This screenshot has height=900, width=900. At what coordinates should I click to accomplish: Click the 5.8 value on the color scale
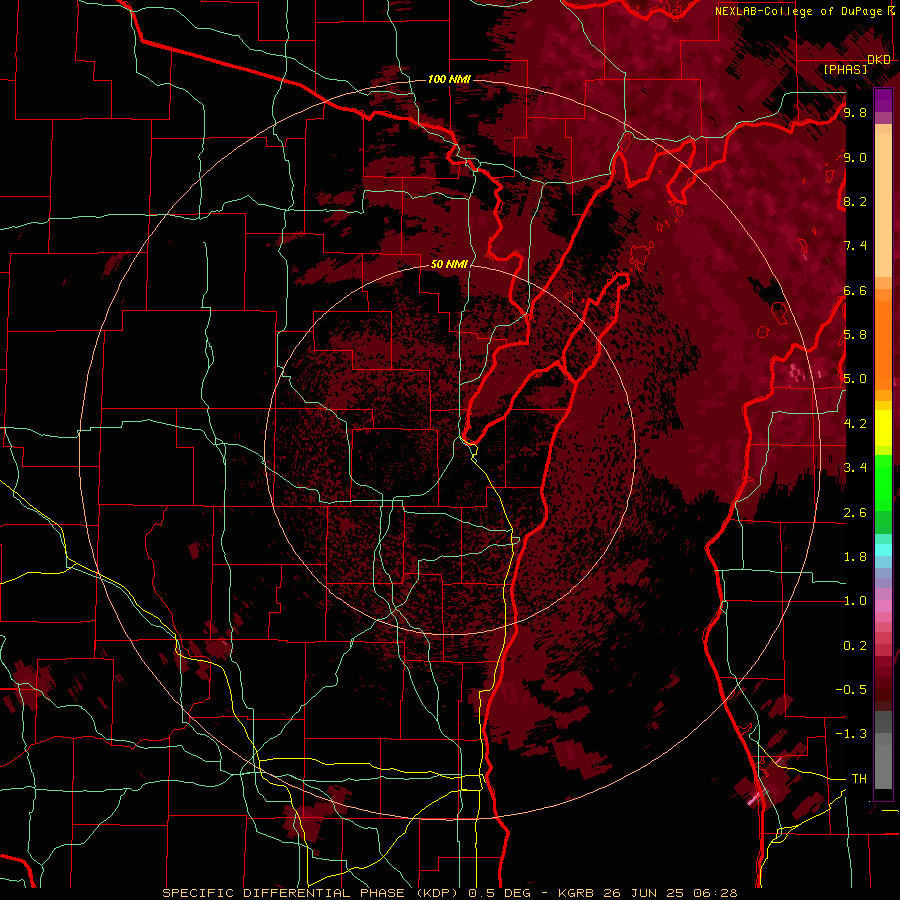tap(855, 335)
